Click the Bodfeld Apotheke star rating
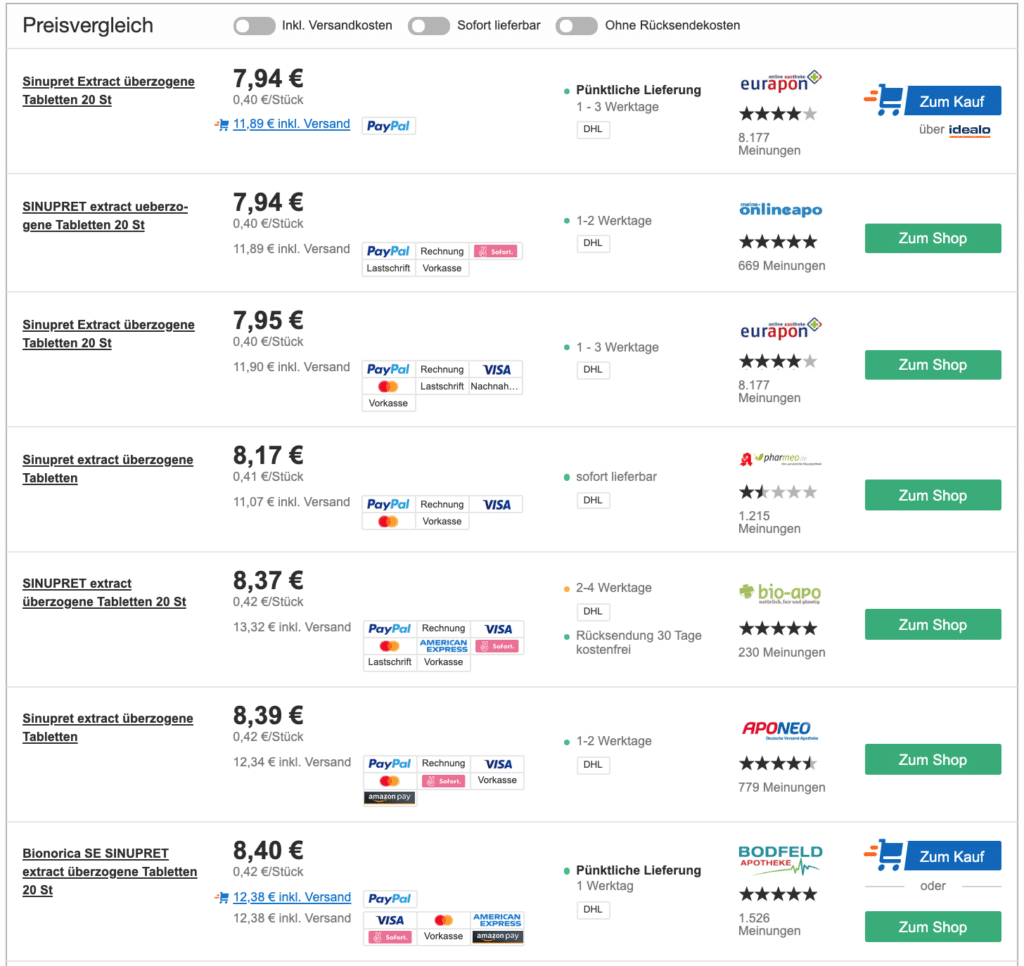 point(778,894)
